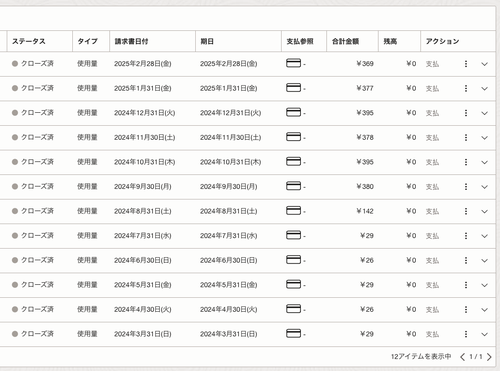This screenshot has width=500, height=371.
Task: Expand the 2024年5月31日 invoice row
Action: point(484,285)
